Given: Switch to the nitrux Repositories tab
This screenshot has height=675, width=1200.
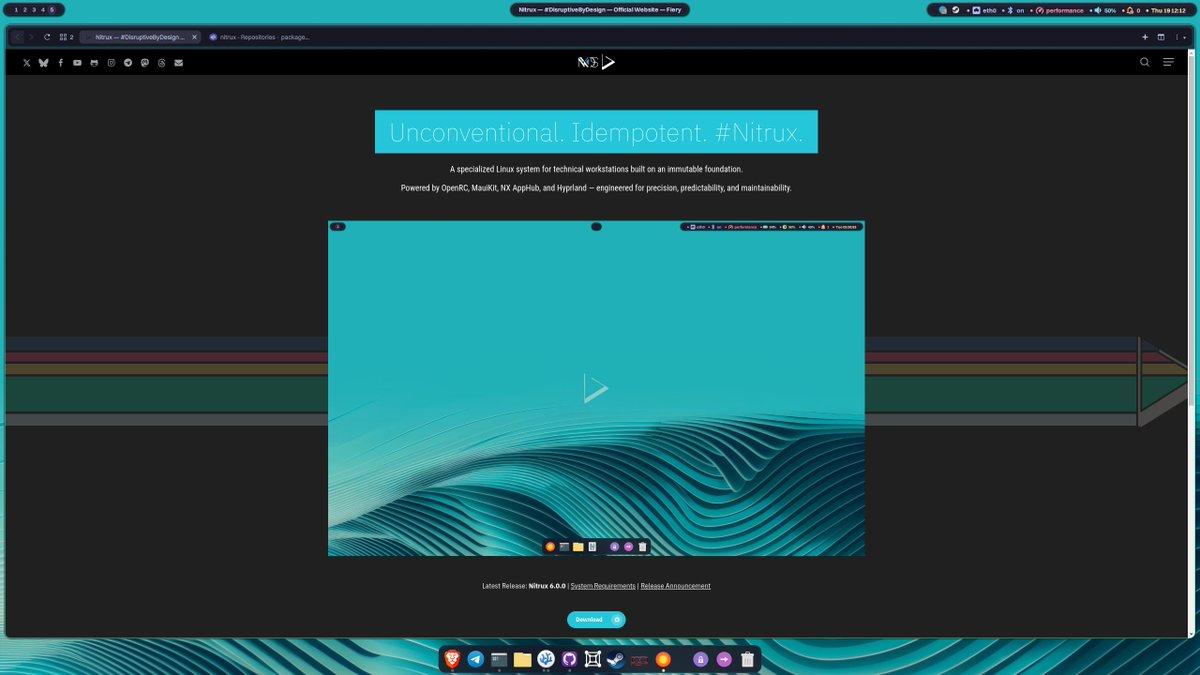Looking at the screenshot, I should point(260,37).
